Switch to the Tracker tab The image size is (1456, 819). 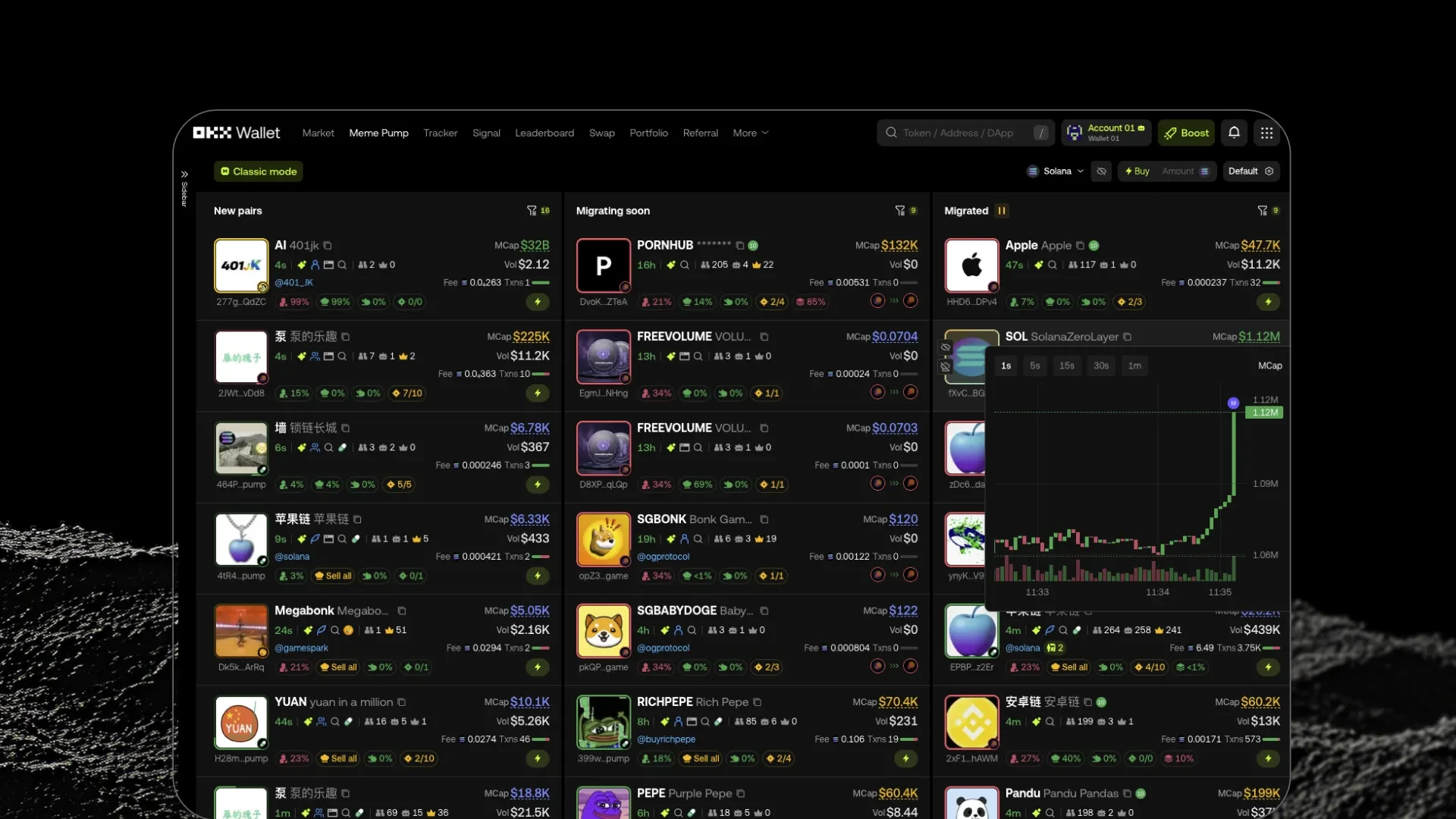[440, 133]
